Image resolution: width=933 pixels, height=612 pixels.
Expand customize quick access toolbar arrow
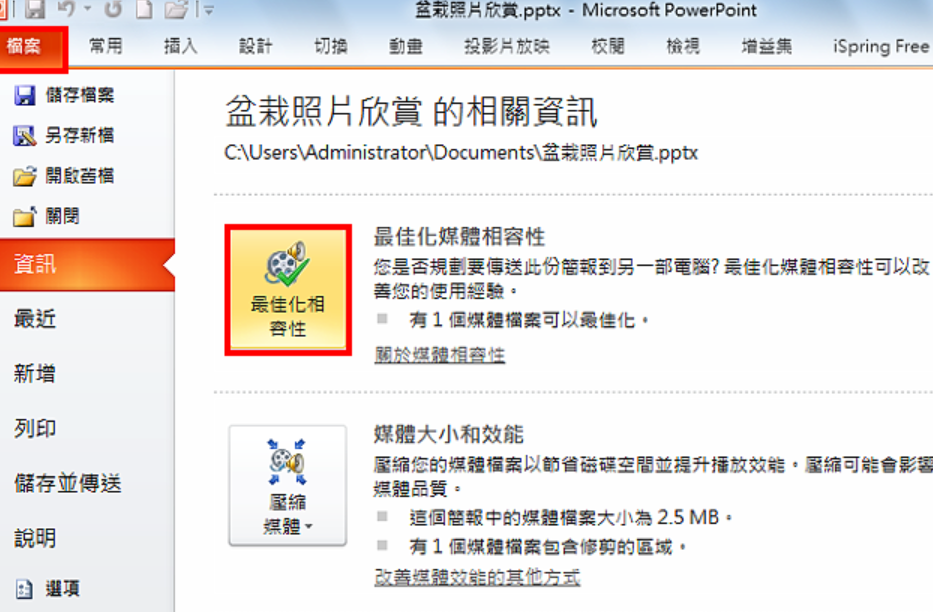(208, 9)
